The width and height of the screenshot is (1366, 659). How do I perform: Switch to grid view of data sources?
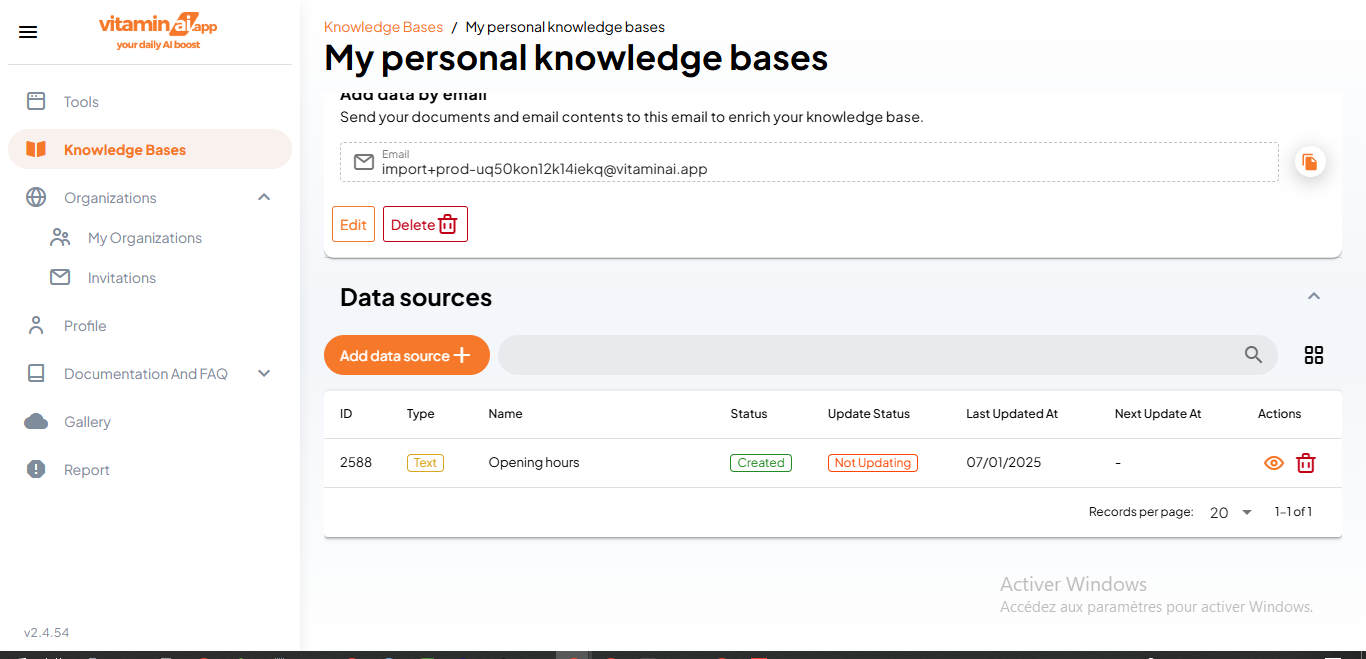coord(1313,355)
